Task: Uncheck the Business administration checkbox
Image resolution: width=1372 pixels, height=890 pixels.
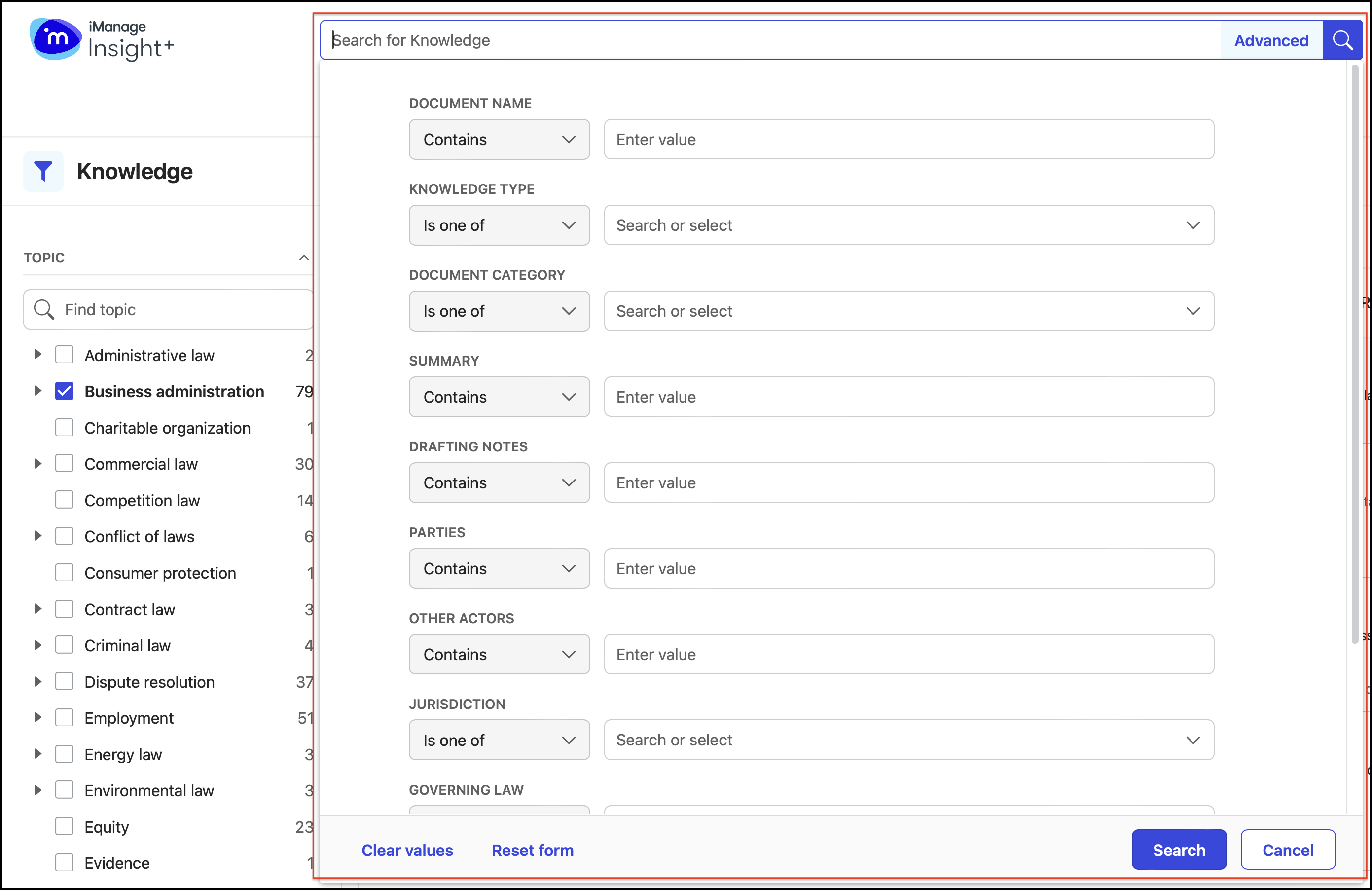Action: (64, 391)
